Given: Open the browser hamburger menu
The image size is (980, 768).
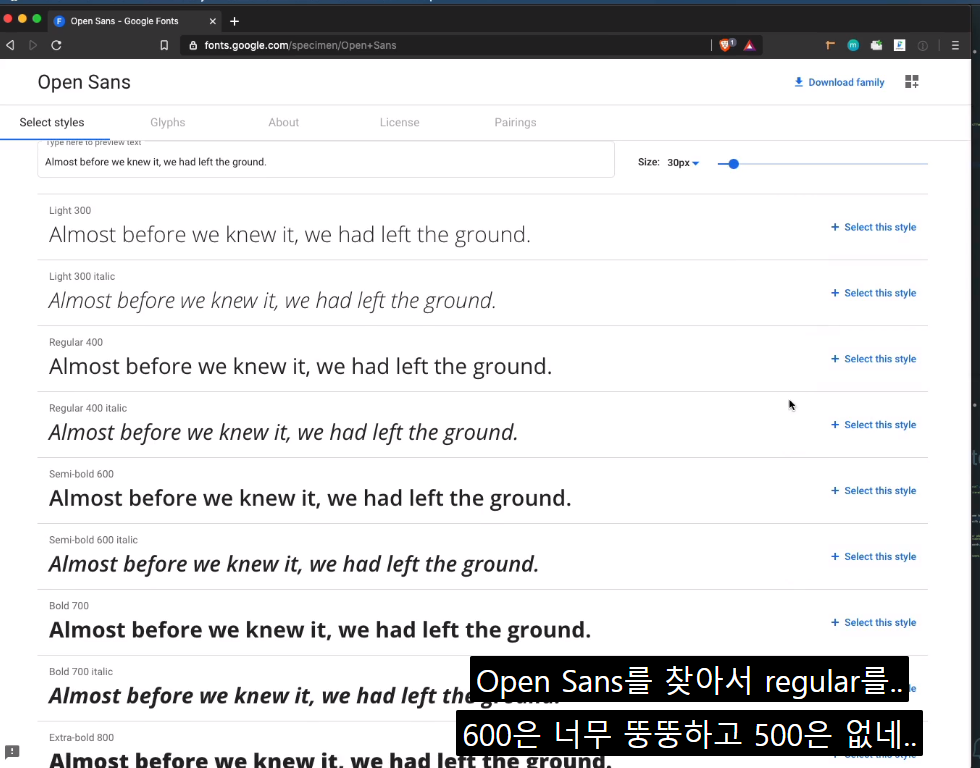Looking at the screenshot, I should coord(955,45).
